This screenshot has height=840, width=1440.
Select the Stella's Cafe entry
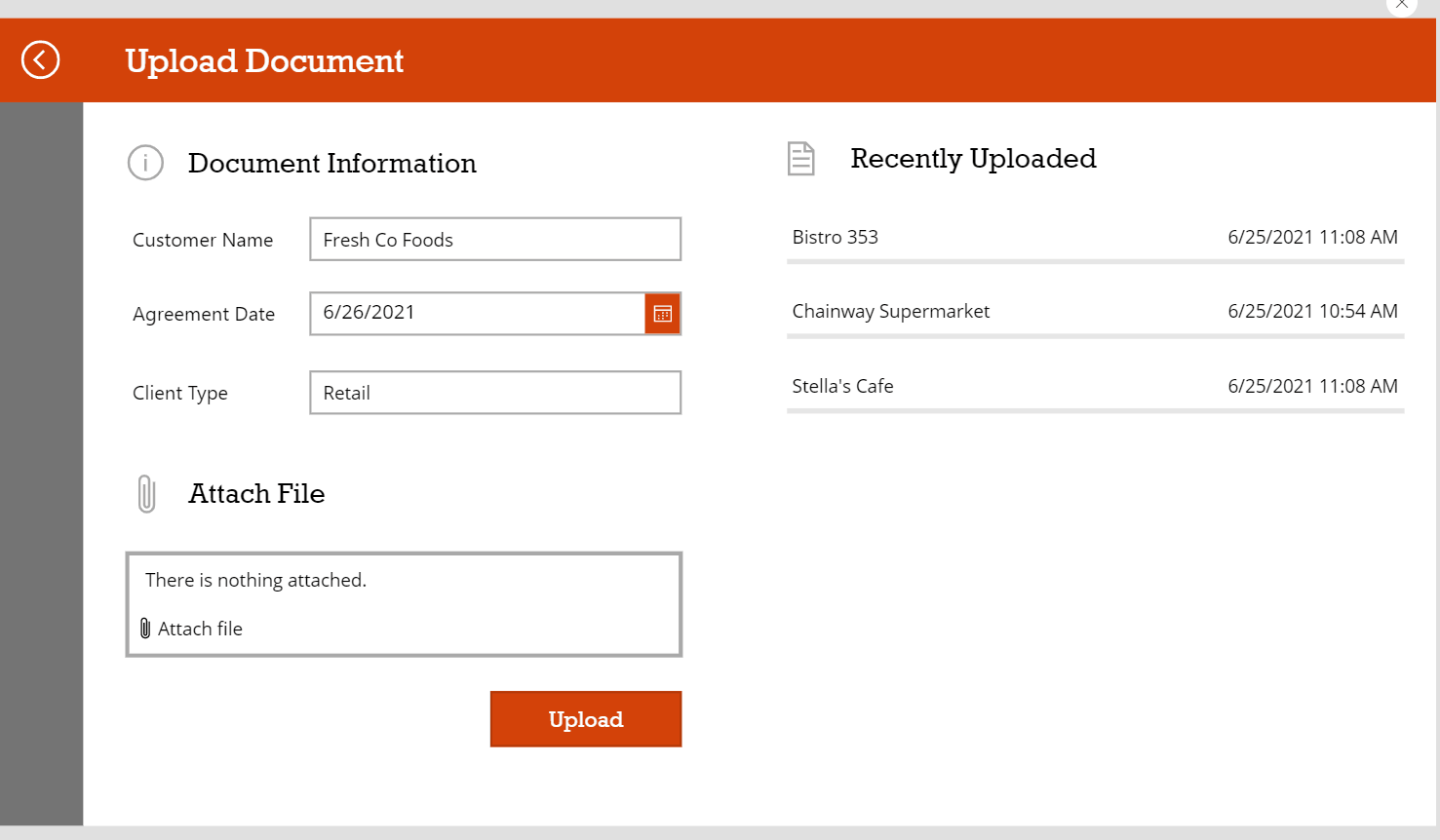(x=842, y=386)
